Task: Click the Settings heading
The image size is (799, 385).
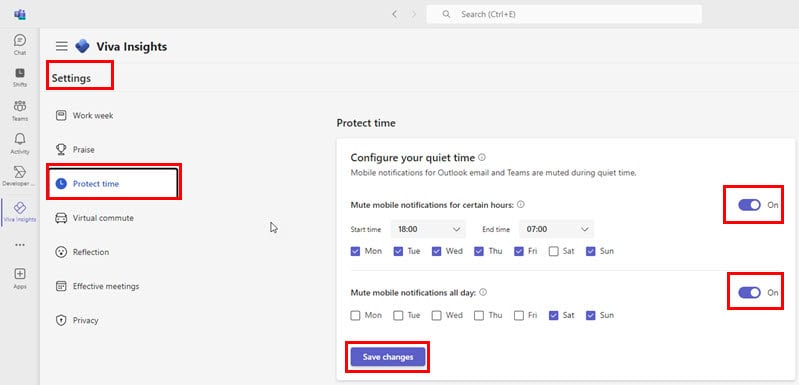Action: [71, 78]
